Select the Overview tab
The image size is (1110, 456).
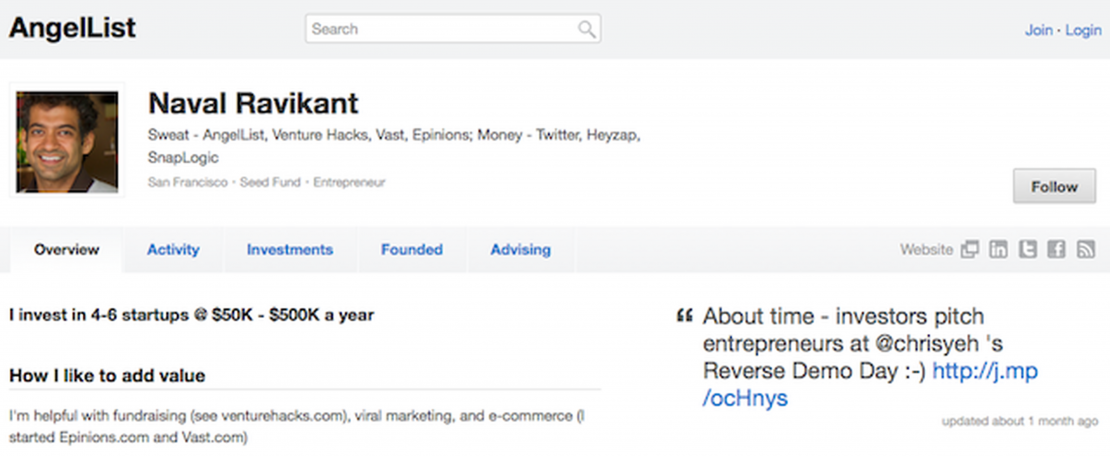point(67,249)
